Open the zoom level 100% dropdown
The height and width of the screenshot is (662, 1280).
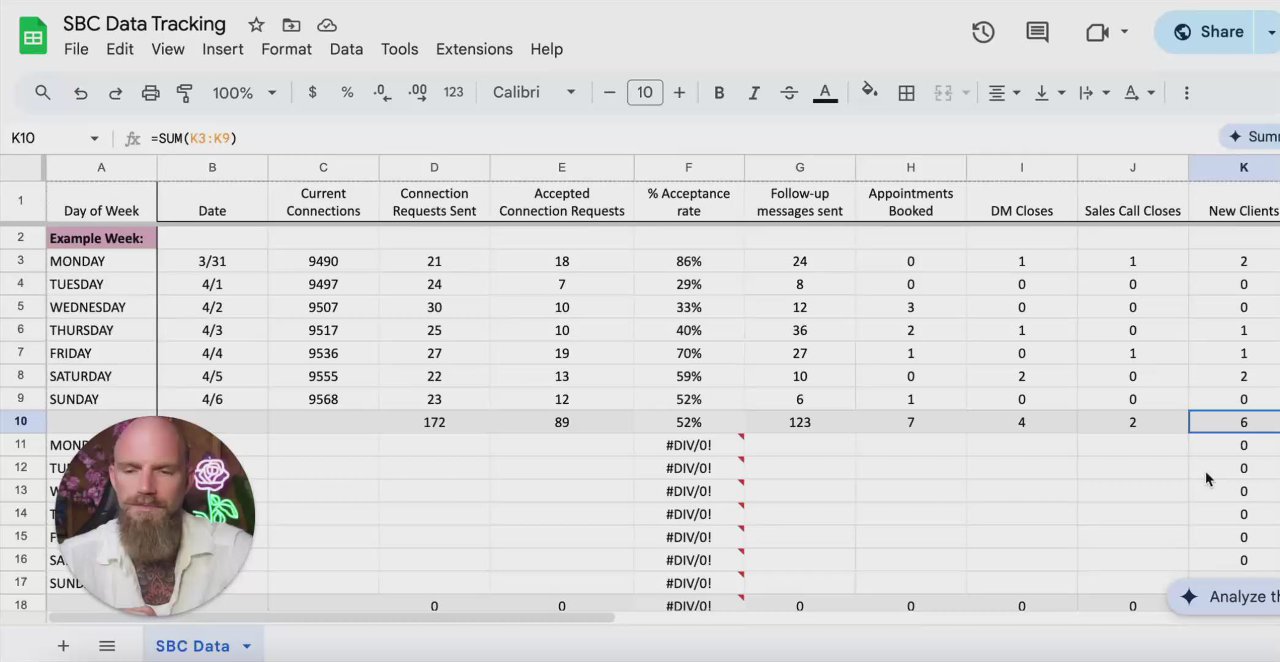pos(244,92)
